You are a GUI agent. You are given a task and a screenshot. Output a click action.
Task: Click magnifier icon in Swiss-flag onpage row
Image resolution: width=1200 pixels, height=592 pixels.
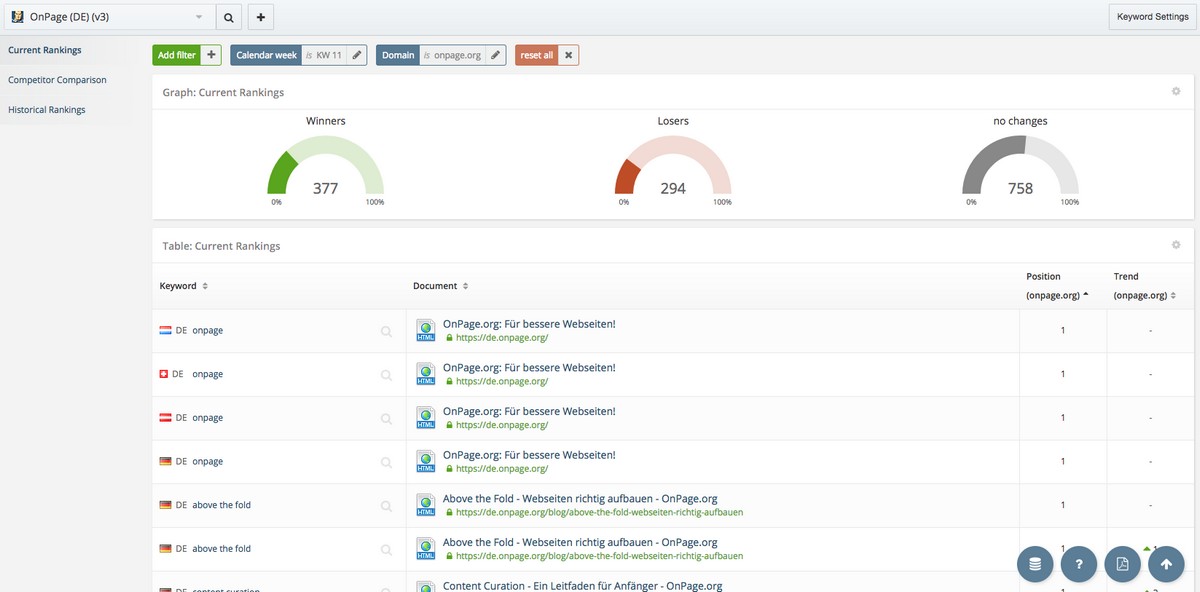[386, 375]
